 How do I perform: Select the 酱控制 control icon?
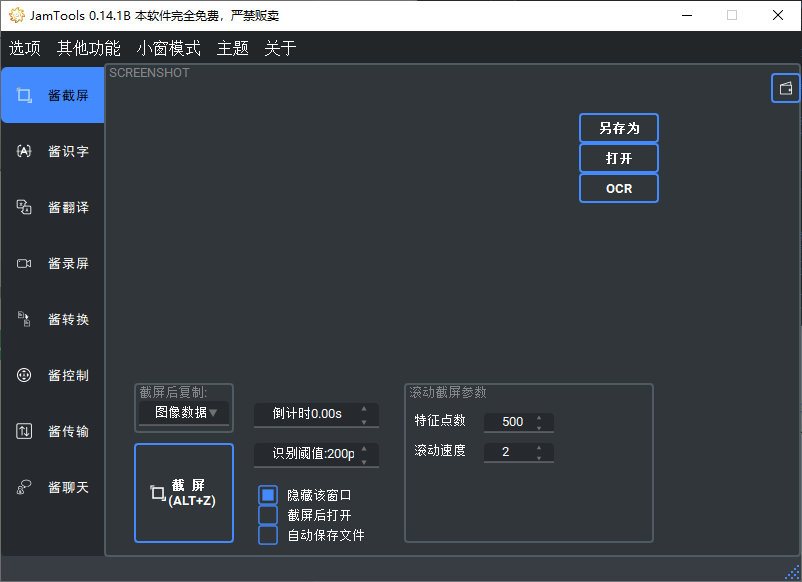point(24,375)
